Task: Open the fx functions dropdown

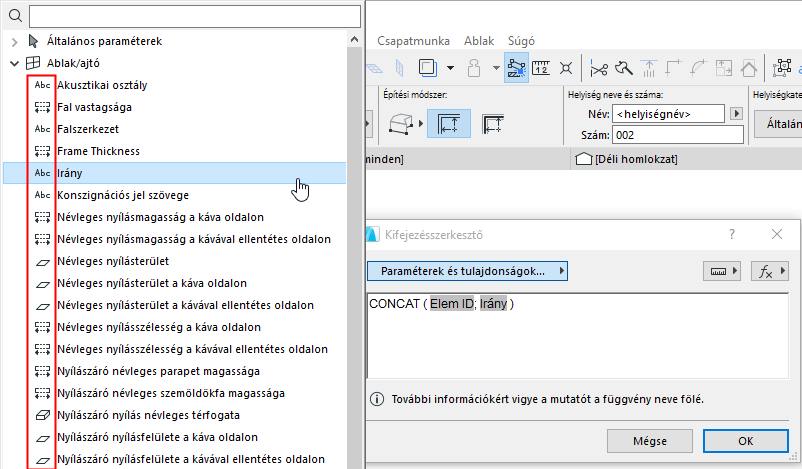Action: (770, 271)
